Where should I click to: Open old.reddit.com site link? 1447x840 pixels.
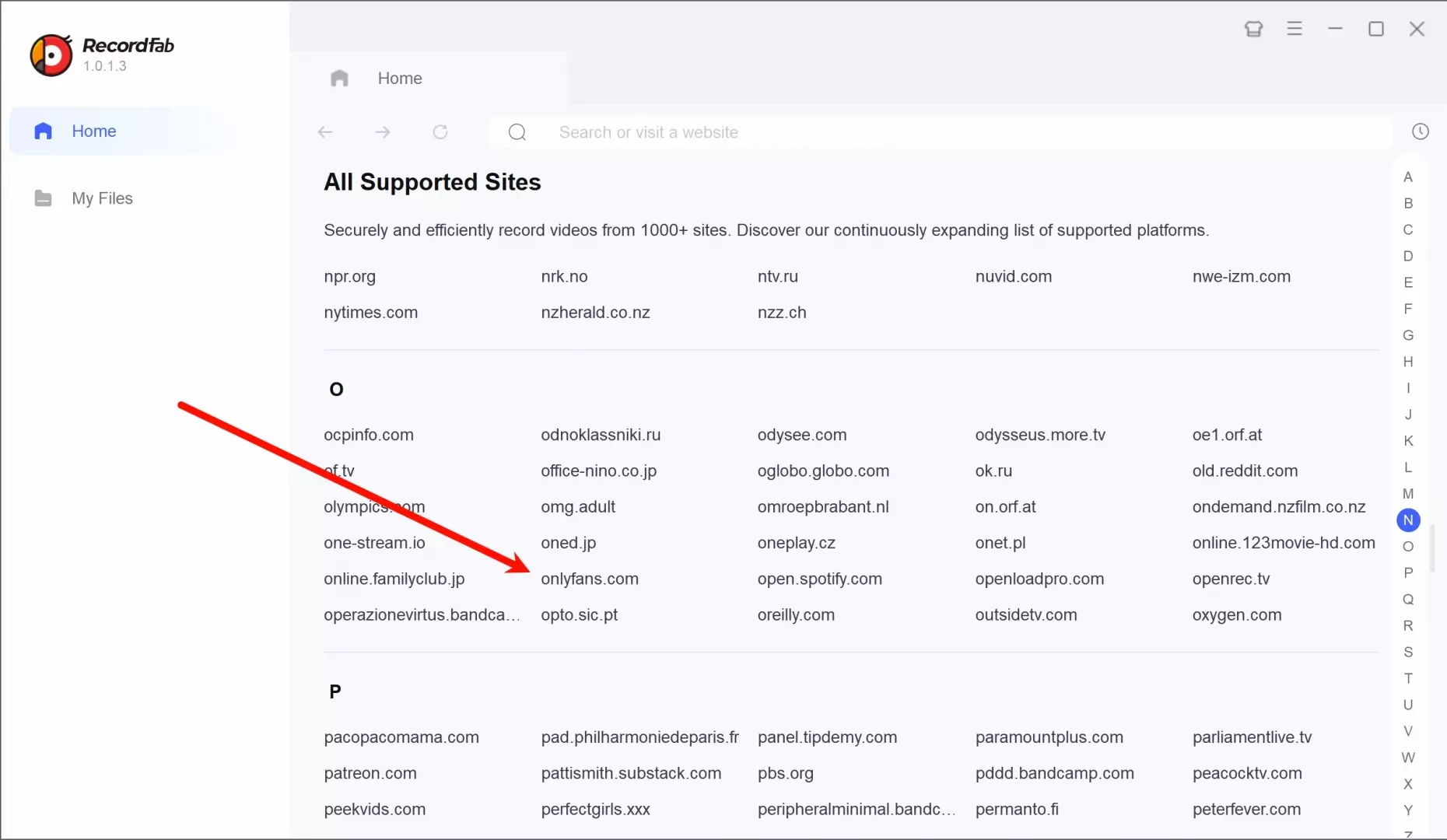[x=1245, y=471]
